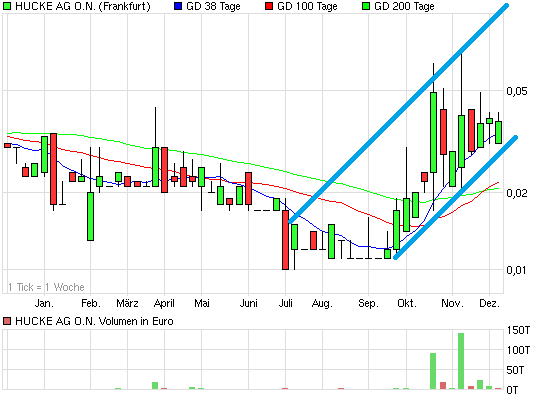Click the 'Sep.' month label
Image resolution: width=545 pixels, height=398 pixels.
[x=368, y=304]
